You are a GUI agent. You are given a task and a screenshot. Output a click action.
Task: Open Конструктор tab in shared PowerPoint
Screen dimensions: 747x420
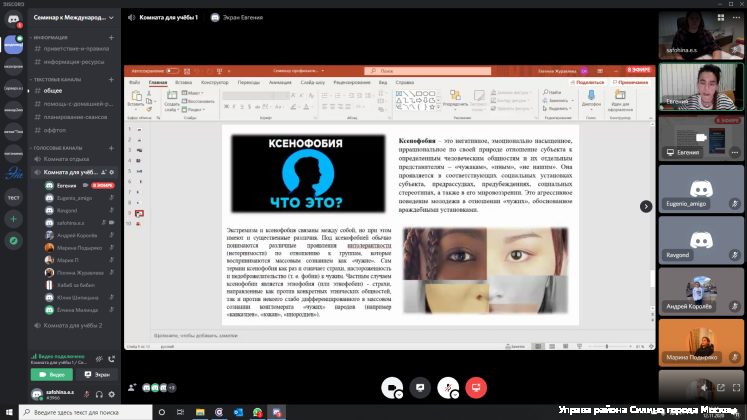(x=214, y=82)
